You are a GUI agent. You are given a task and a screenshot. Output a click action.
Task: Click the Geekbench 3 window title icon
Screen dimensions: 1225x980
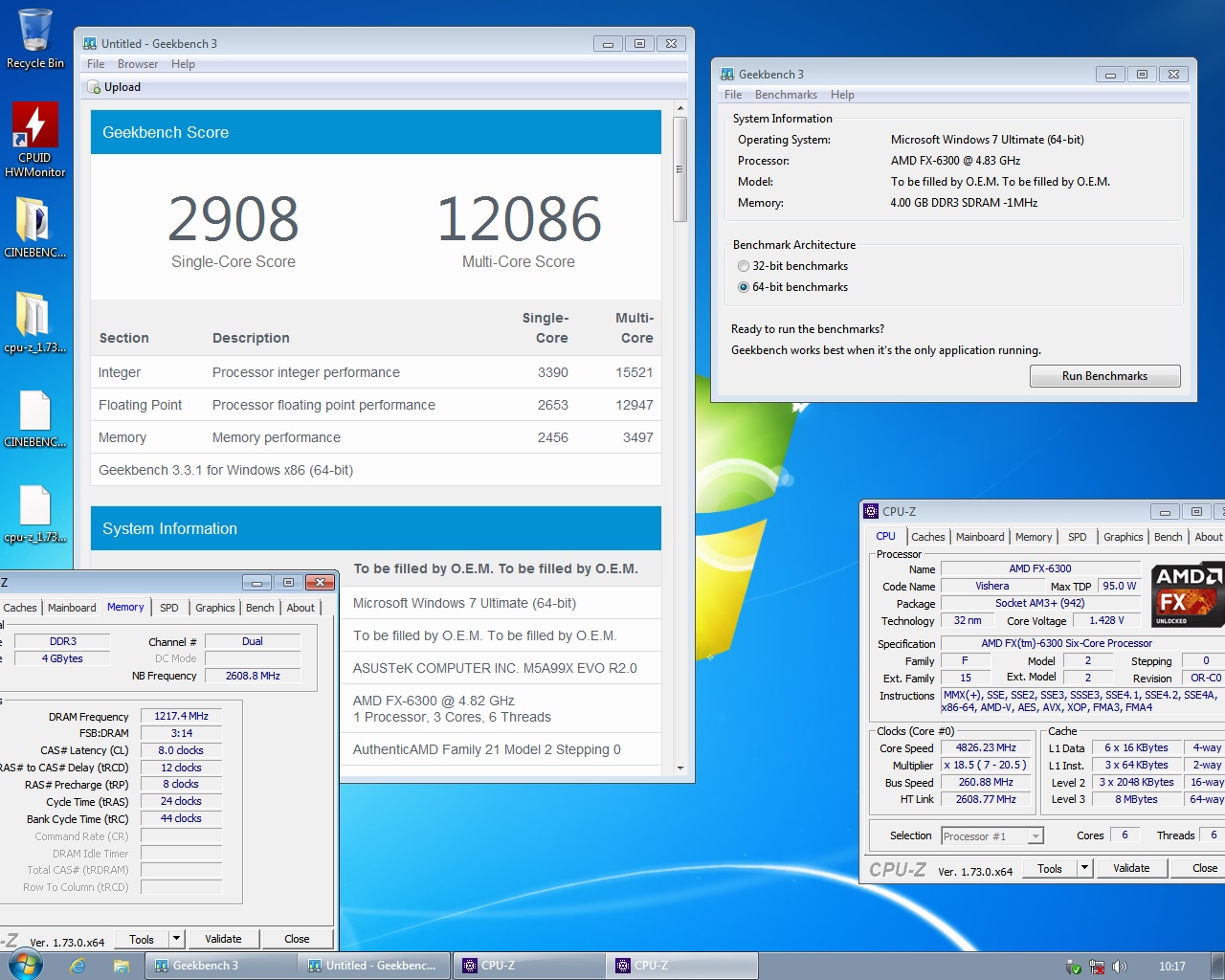(727, 74)
